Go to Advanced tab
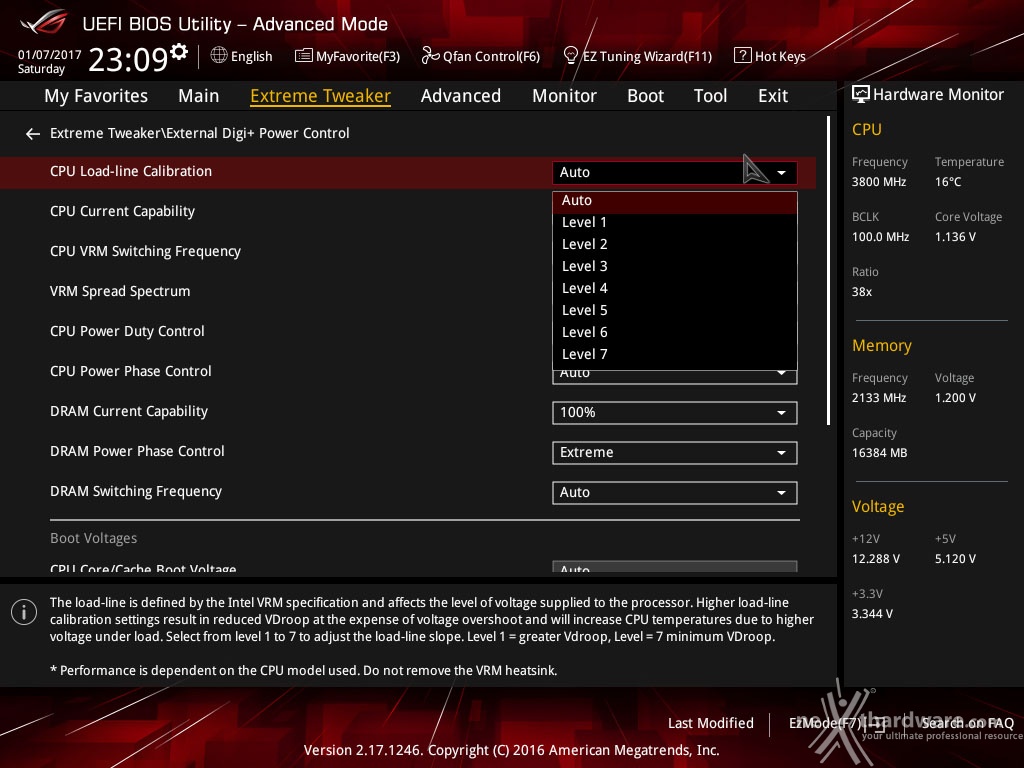 point(460,96)
